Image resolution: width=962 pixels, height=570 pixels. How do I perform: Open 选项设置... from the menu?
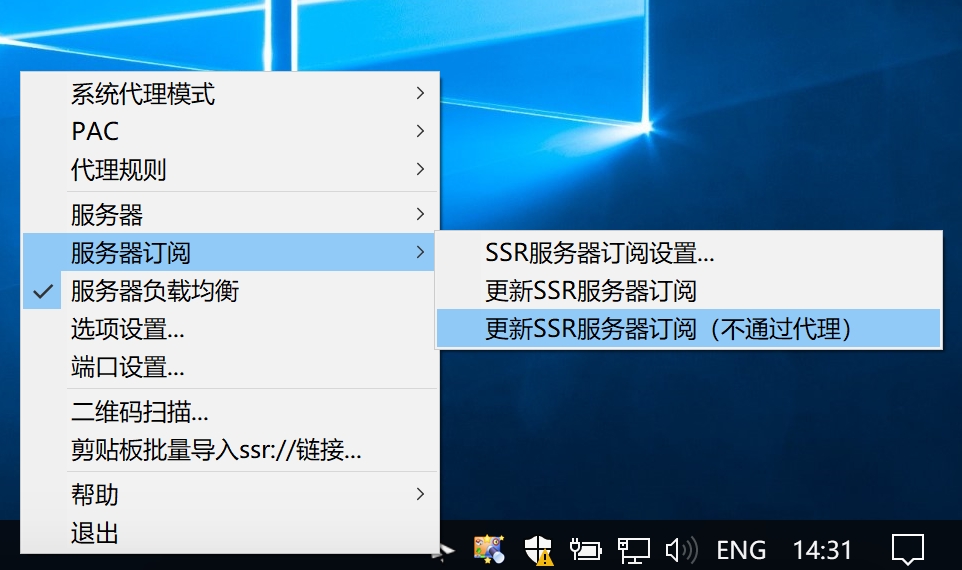127,329
